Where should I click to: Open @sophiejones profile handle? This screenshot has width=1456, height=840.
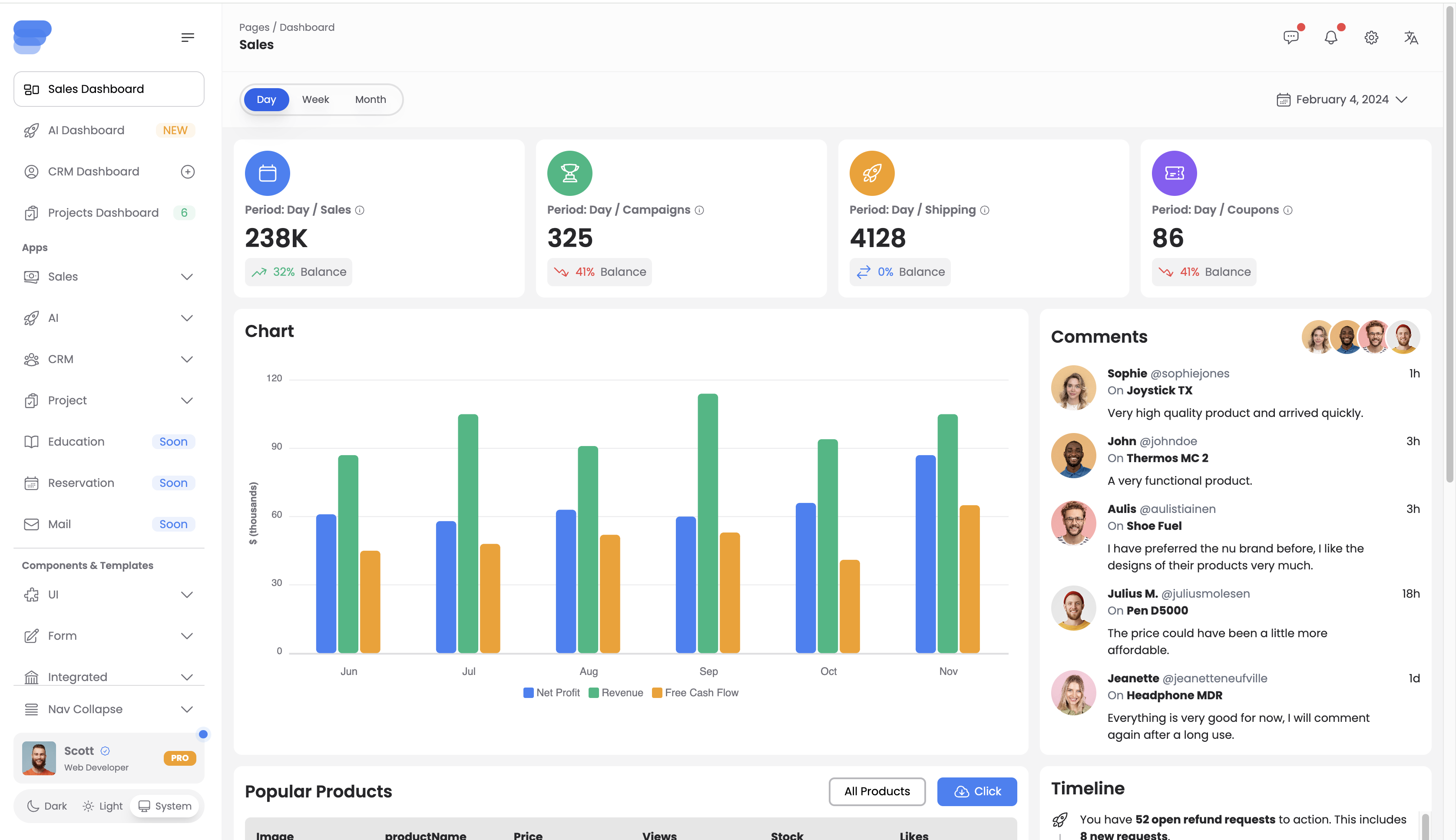[x=1189, y=374]
